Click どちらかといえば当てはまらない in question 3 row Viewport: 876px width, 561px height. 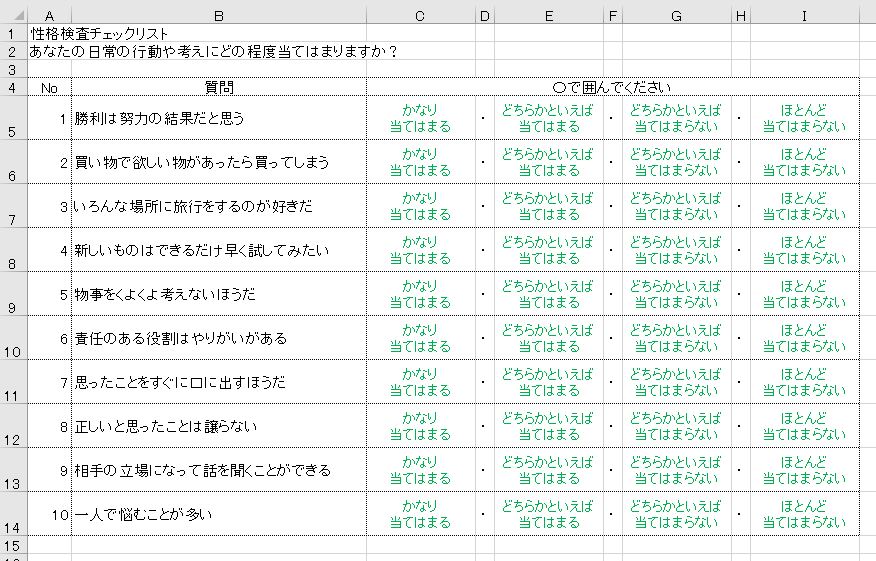click(677, 206)
